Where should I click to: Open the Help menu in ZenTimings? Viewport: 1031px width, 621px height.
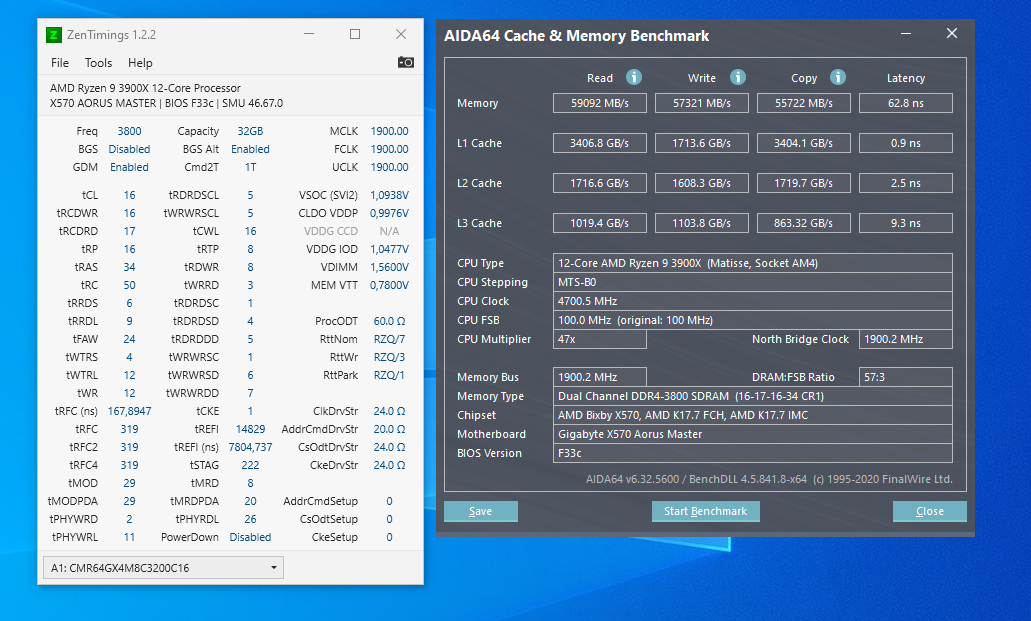click(140, 62)
